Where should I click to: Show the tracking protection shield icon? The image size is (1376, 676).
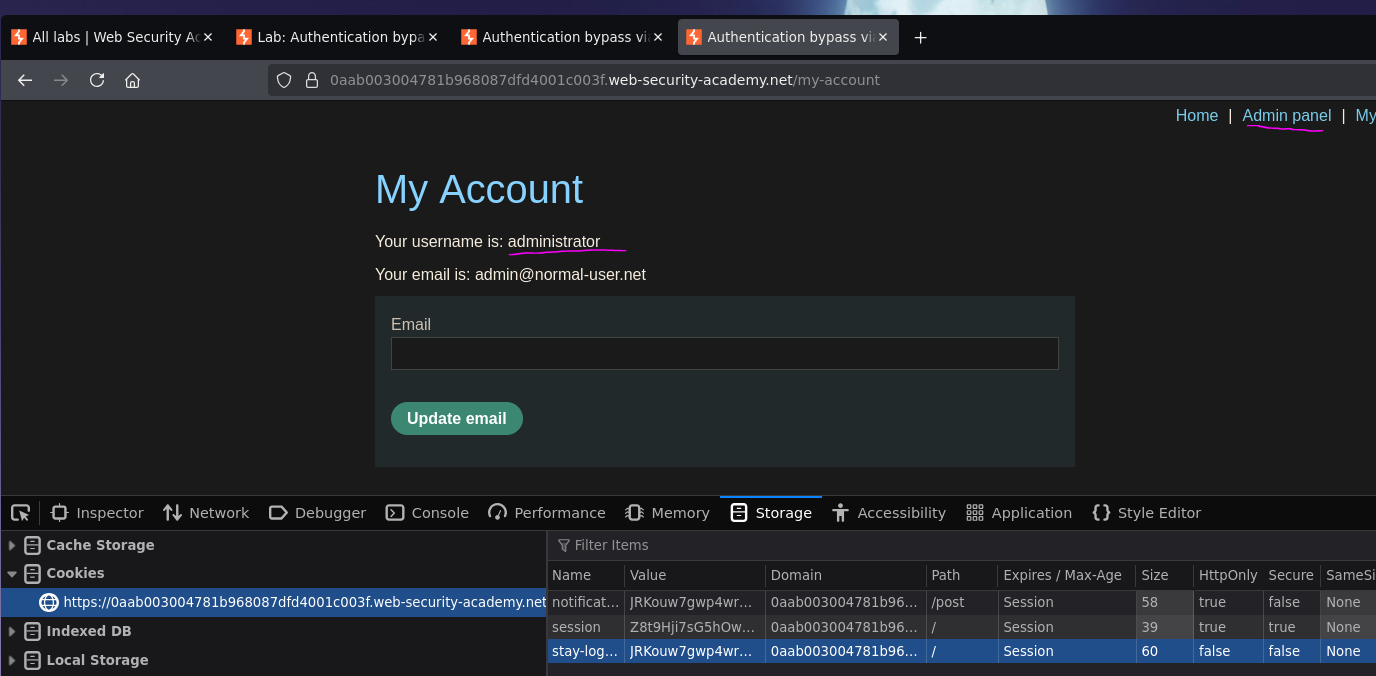coord(284,80)
